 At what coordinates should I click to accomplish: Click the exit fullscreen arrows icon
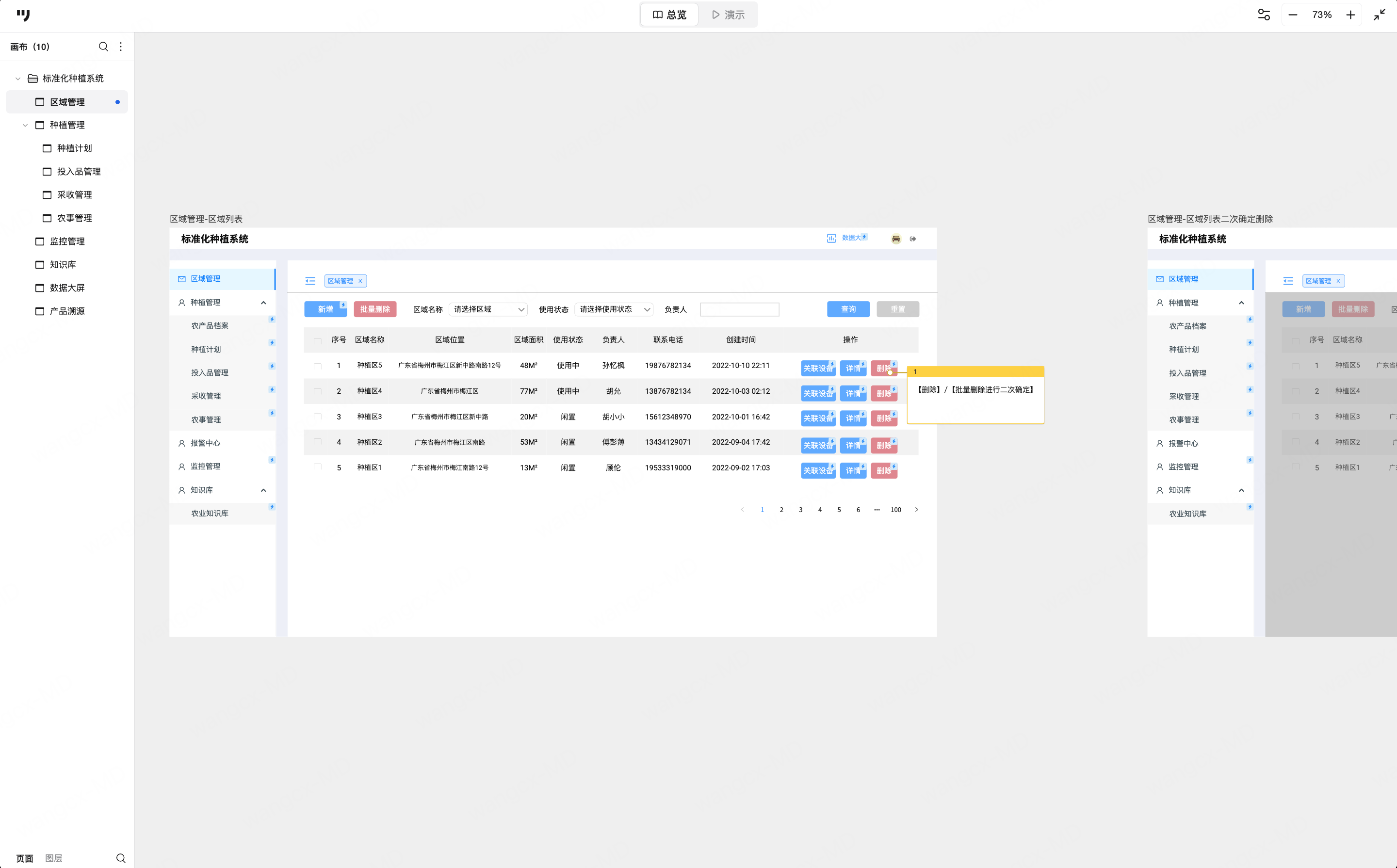click(x=1379, y=15)
